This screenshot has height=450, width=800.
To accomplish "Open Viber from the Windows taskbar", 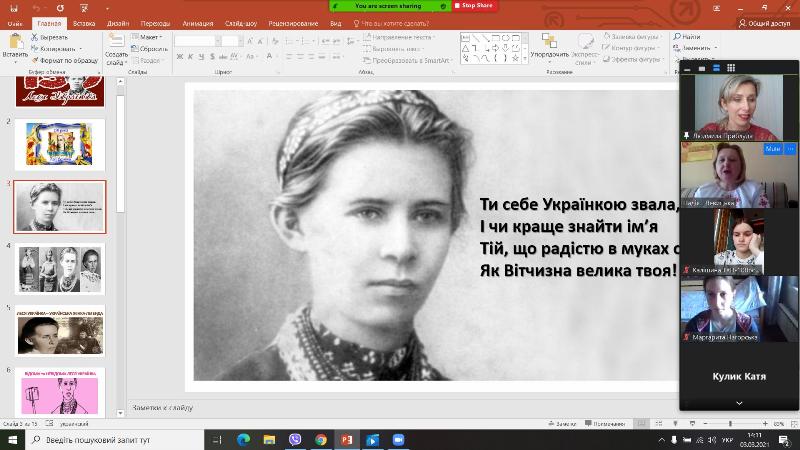I will [295, 439].
